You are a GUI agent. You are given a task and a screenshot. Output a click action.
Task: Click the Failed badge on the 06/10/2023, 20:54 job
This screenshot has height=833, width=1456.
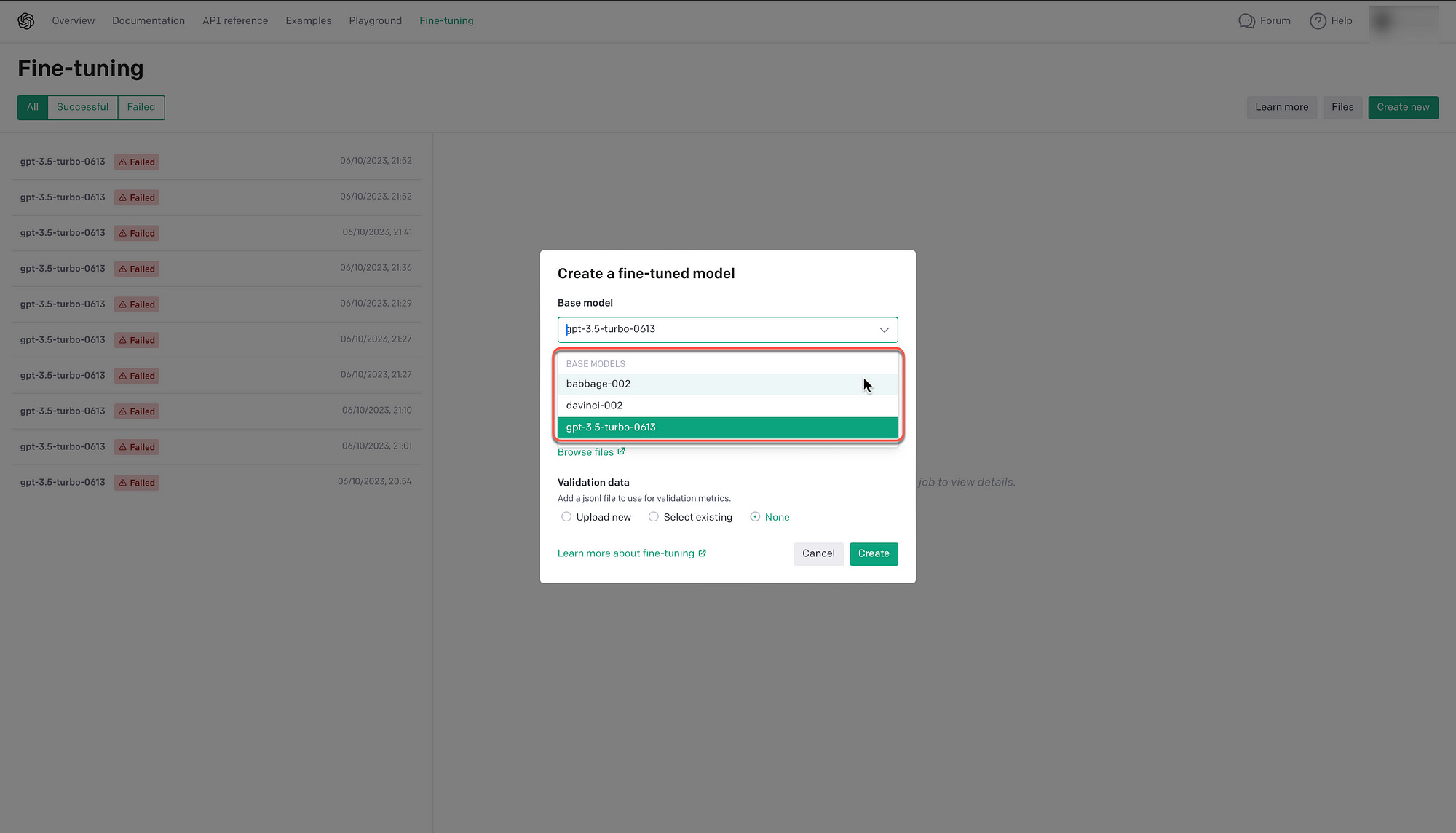[136, 482]
